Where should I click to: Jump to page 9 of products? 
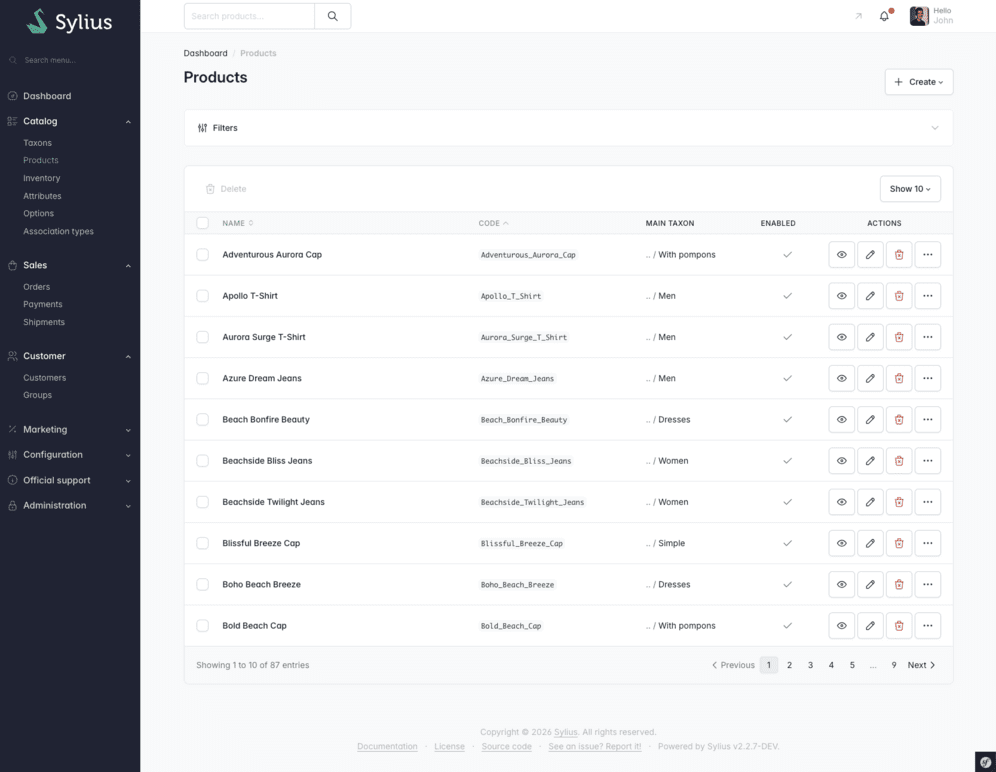tap(894, 665)
